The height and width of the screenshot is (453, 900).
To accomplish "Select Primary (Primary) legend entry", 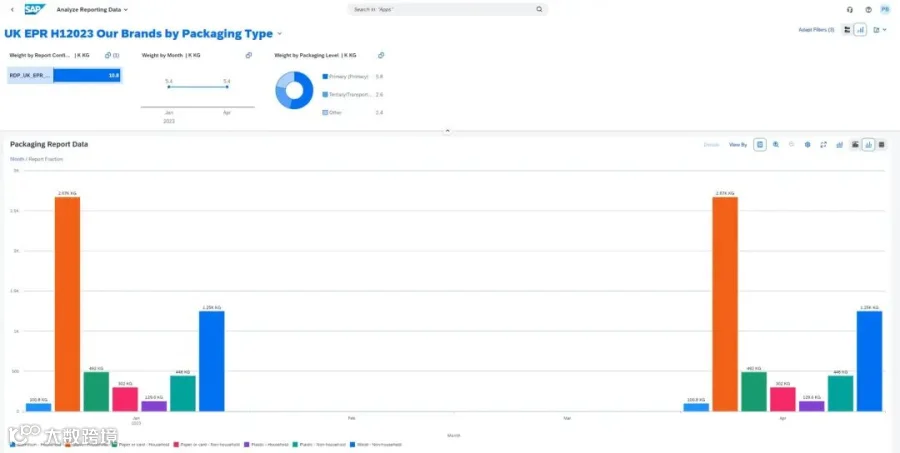I will tap(352, 76).
